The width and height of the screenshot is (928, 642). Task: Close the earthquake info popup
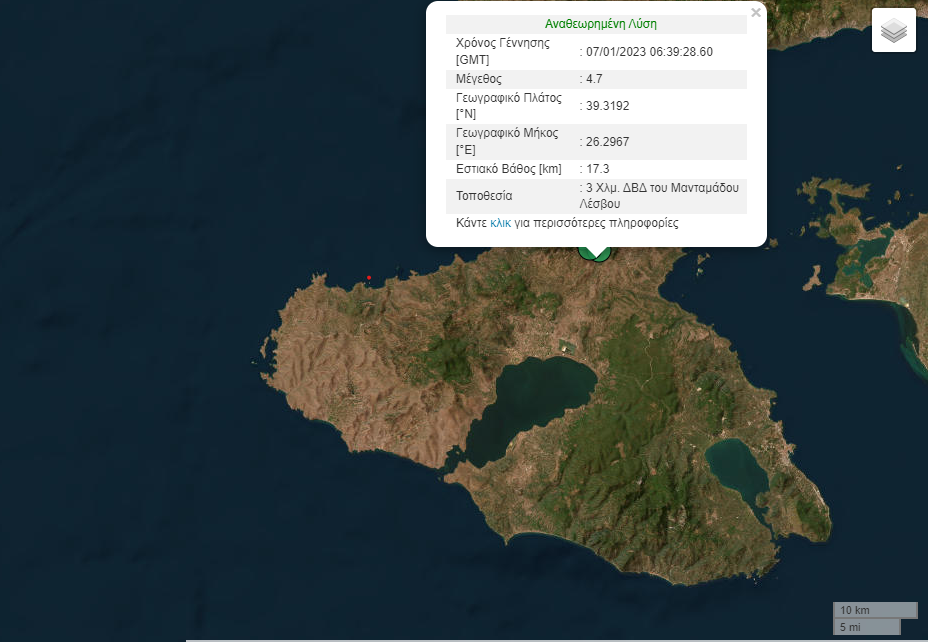pyautogui.click(x=756, y=13)
